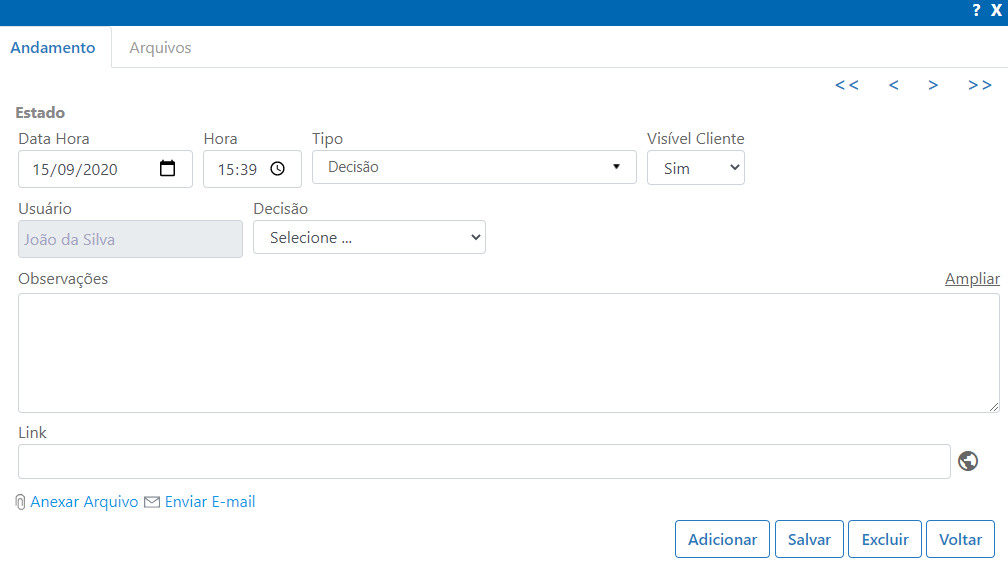Screen dimensions: 1008x567
Task: Open the clock time picker icon
Action: coord(277,168)
